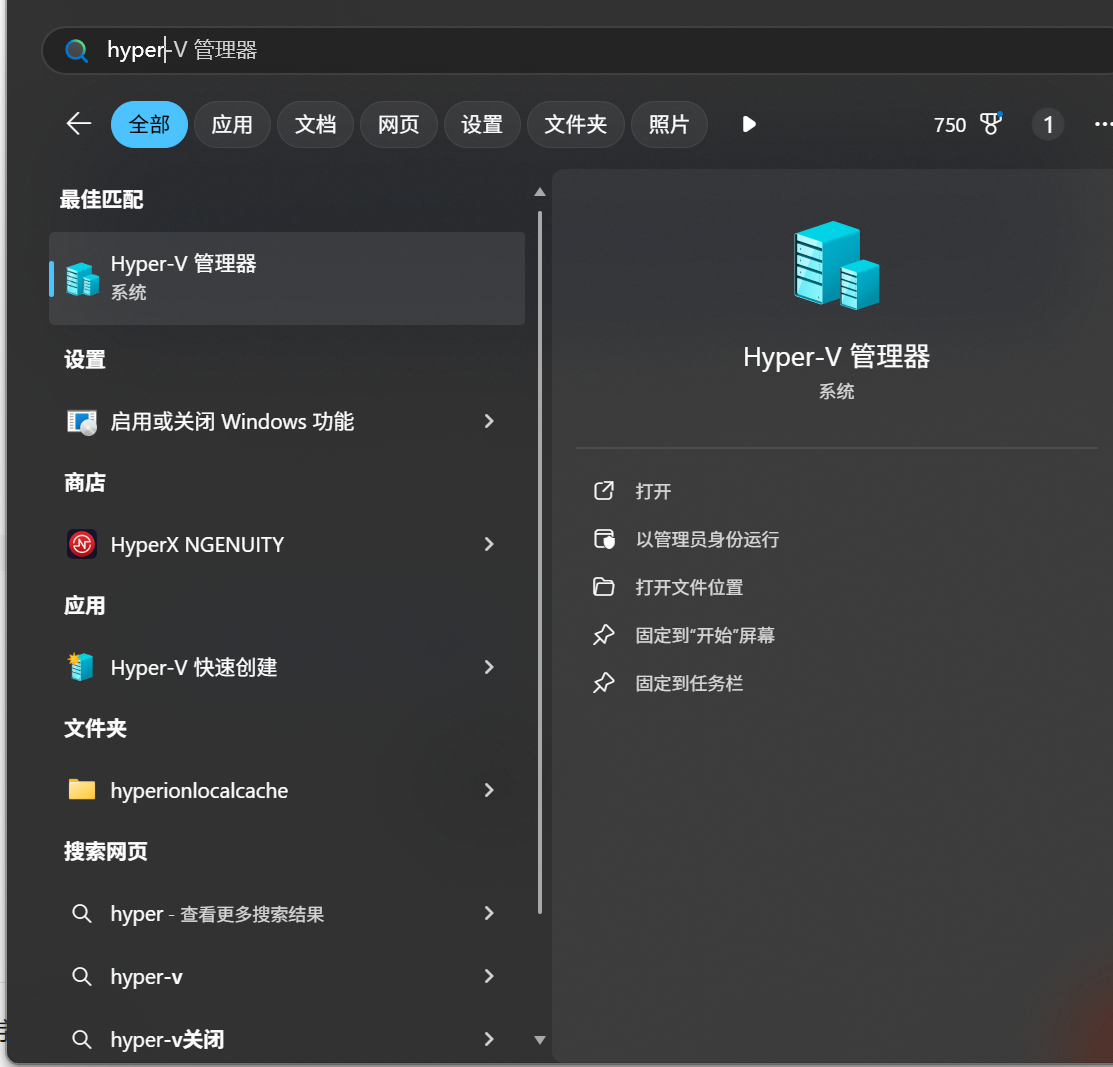Click the Hyper-V 管理器 icon in best match
Viewport: 1113px width, 1067px height.
point(82,278)
